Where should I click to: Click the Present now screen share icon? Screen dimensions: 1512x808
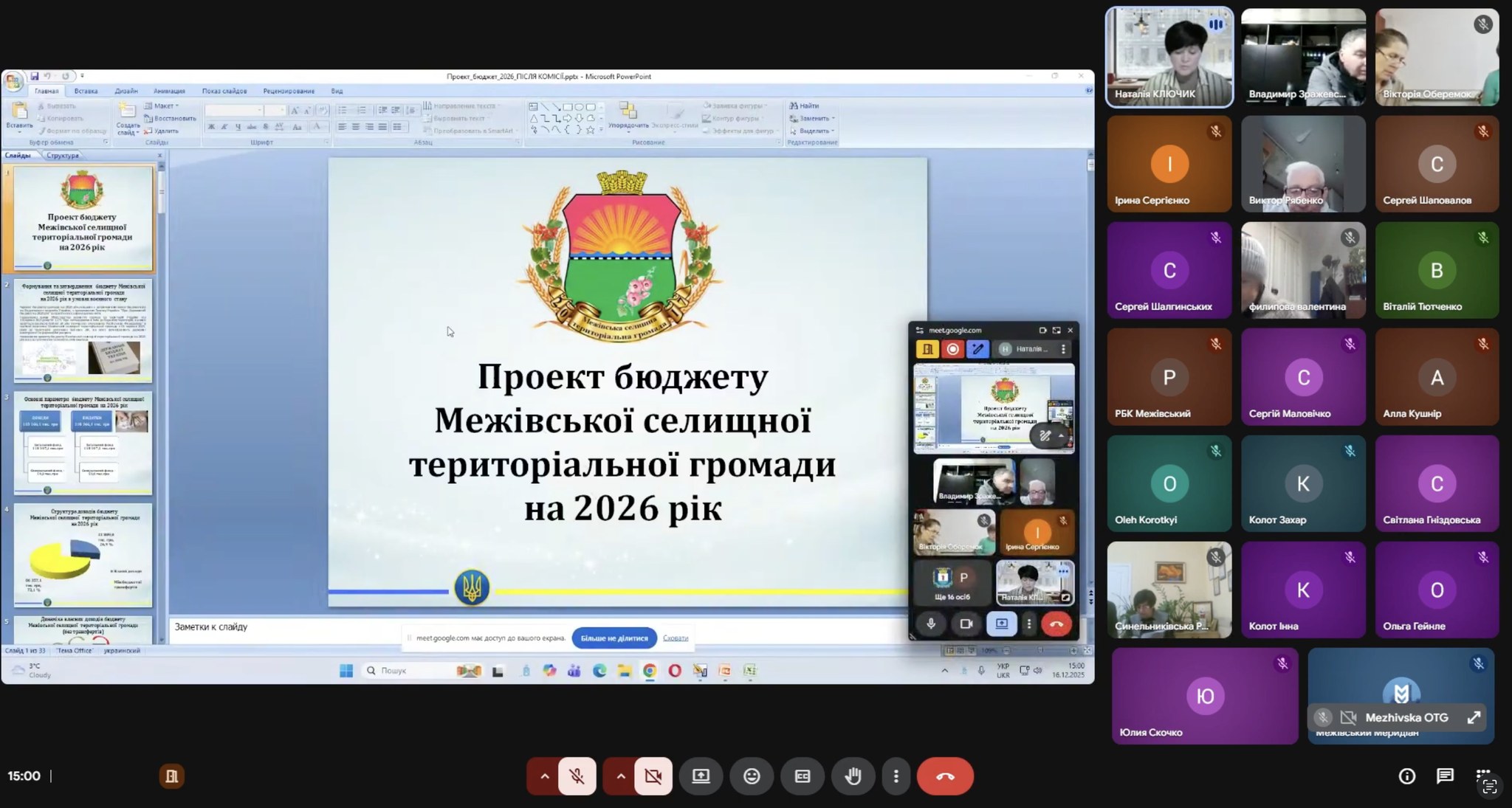tap(701, 776)
